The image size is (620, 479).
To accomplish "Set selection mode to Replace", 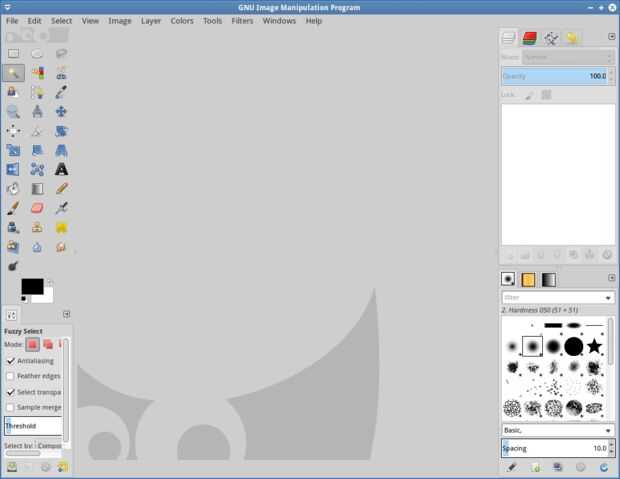I will 32,345.
